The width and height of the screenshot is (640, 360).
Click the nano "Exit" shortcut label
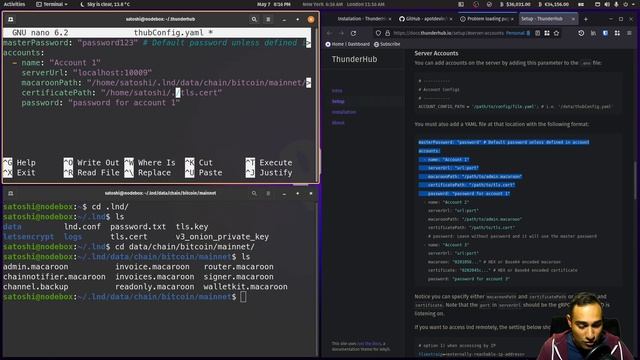coord(26,173)
